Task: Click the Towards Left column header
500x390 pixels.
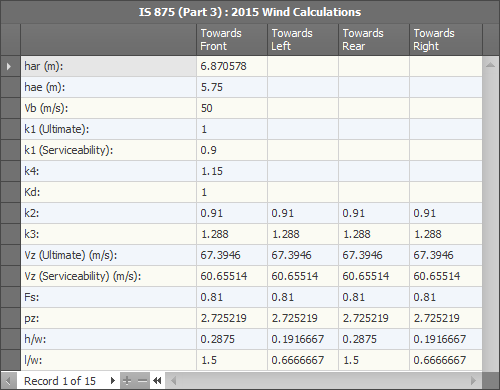Action: click(x=303, y=39)
